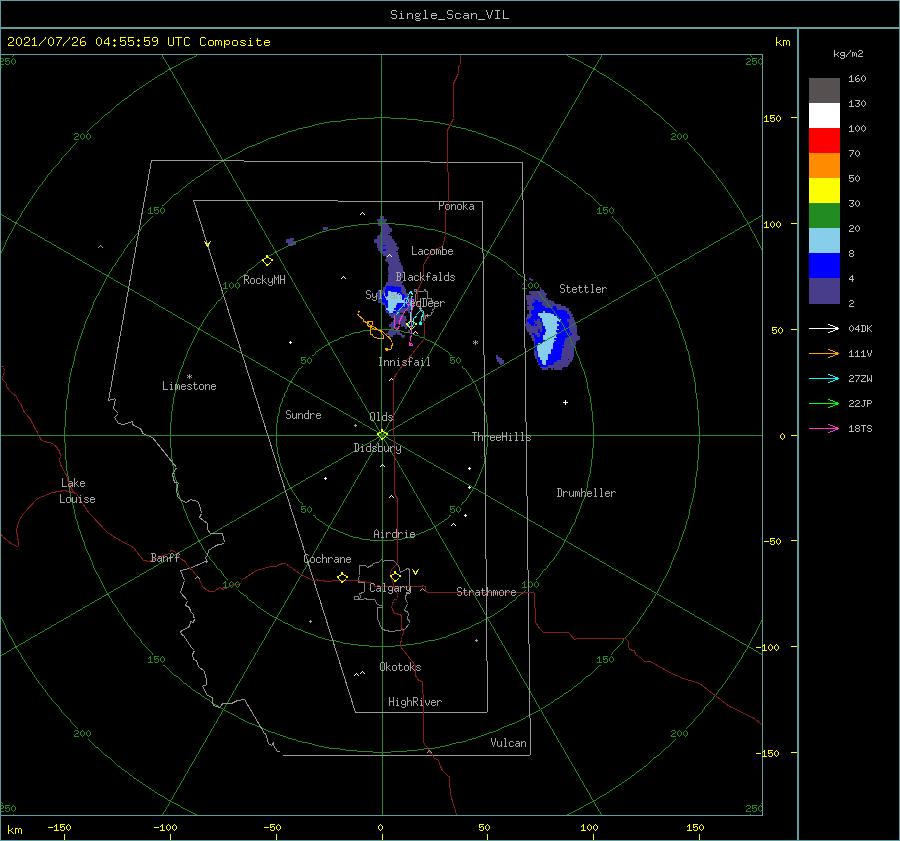The image size is (900, 841).
Task: Click the 111V legend label
Action: tap(860, 354)
